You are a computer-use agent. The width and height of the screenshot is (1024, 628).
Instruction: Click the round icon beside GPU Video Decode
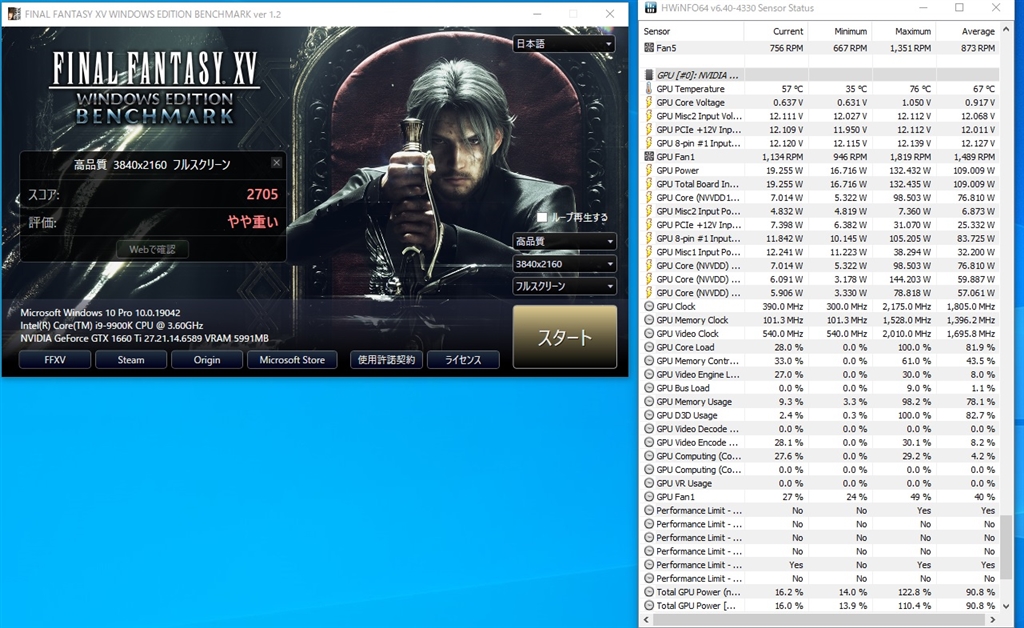click(648, 429)
